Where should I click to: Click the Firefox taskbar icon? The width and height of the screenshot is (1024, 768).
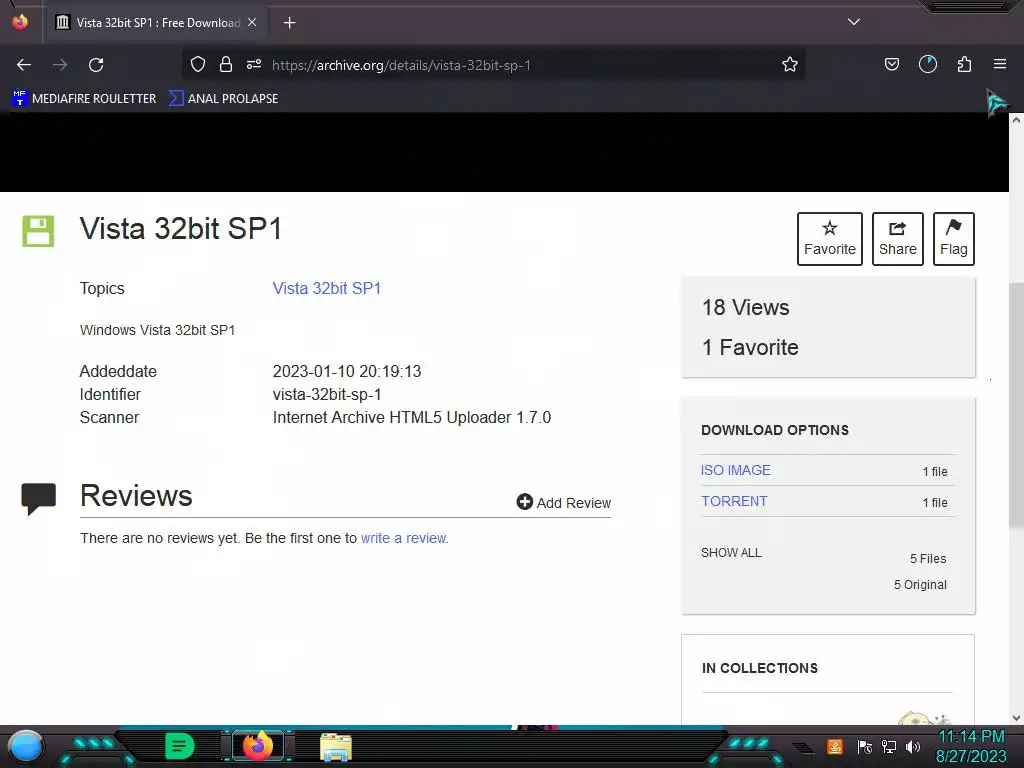pos(258,746)
